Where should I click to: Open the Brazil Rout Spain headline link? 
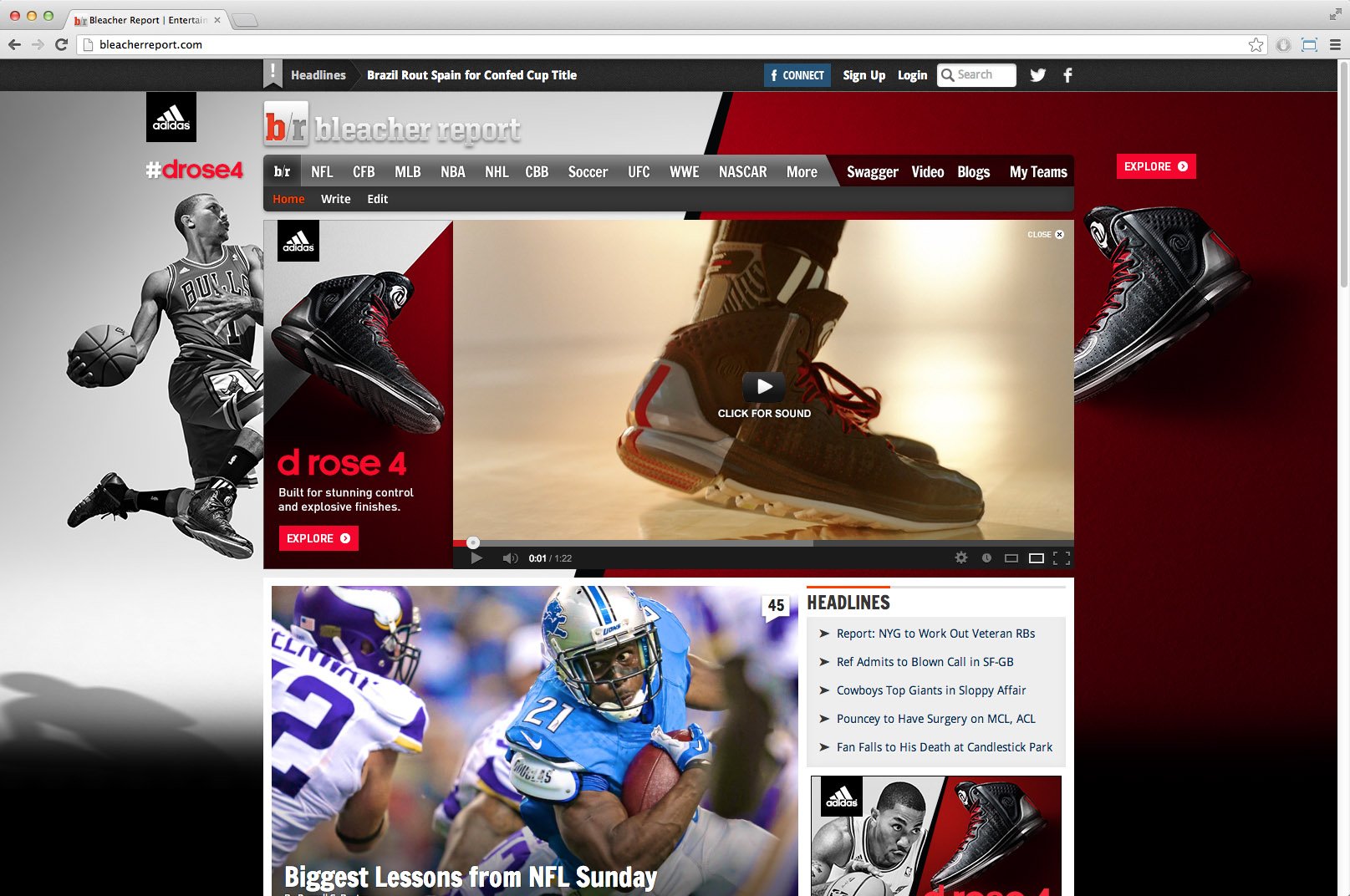click(471, 75)
